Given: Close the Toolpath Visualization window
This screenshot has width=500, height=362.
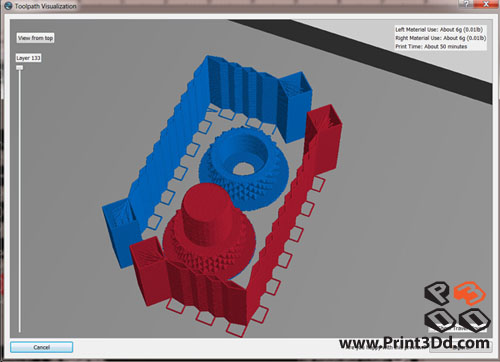Looking at the screenshot, I should click(x=486, y=4).
